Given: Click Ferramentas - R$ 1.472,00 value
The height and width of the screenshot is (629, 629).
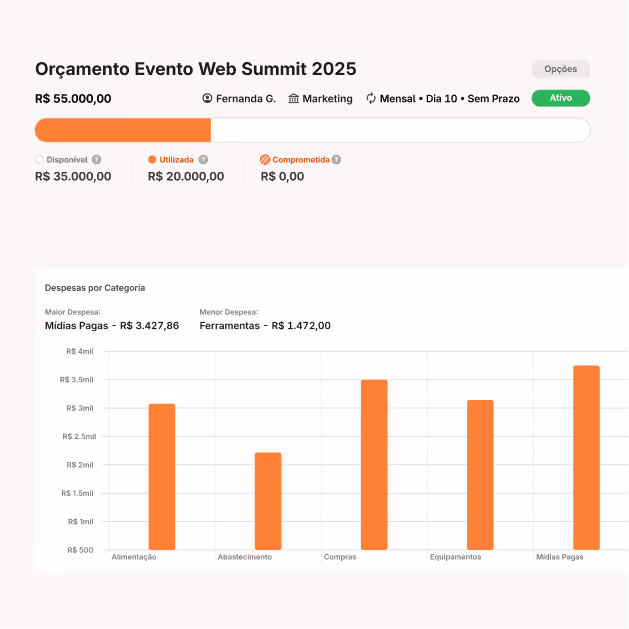Looking at the screenshot, I should pyautogui.click(x=265, y=326).
